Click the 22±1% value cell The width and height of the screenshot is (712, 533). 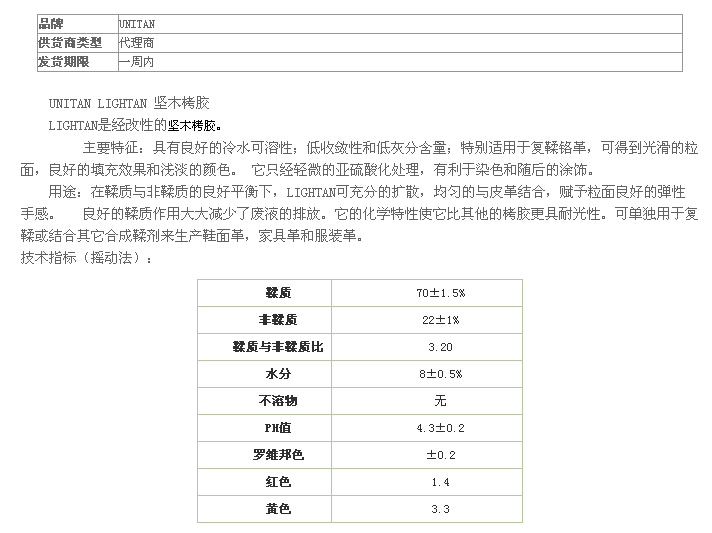(440, 320)
